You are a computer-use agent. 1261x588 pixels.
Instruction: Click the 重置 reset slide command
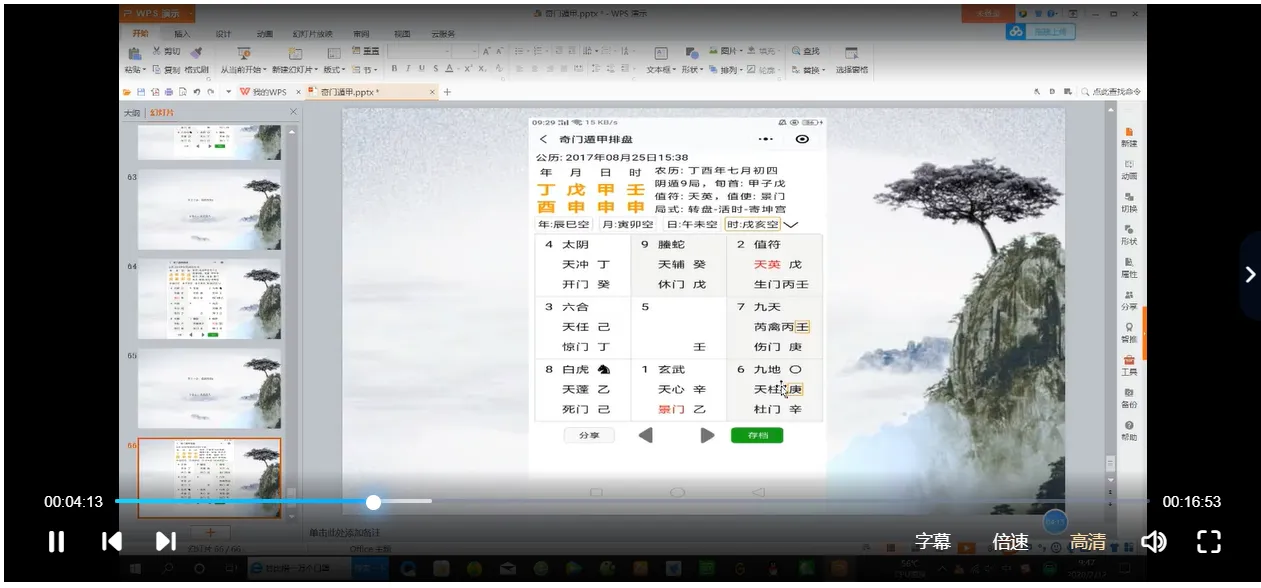(x=365, y=51)
